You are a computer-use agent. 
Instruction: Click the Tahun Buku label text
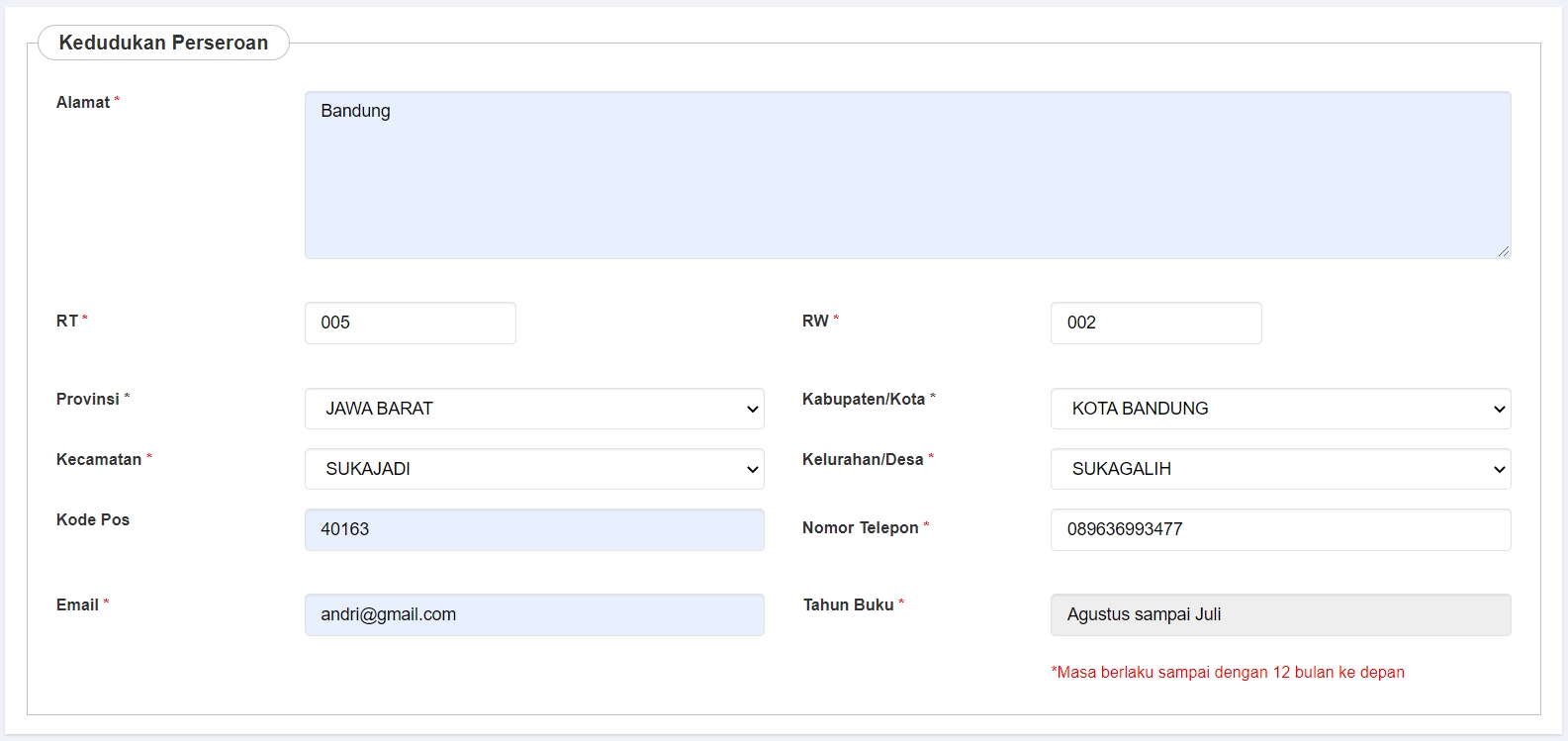pos(848,604)
